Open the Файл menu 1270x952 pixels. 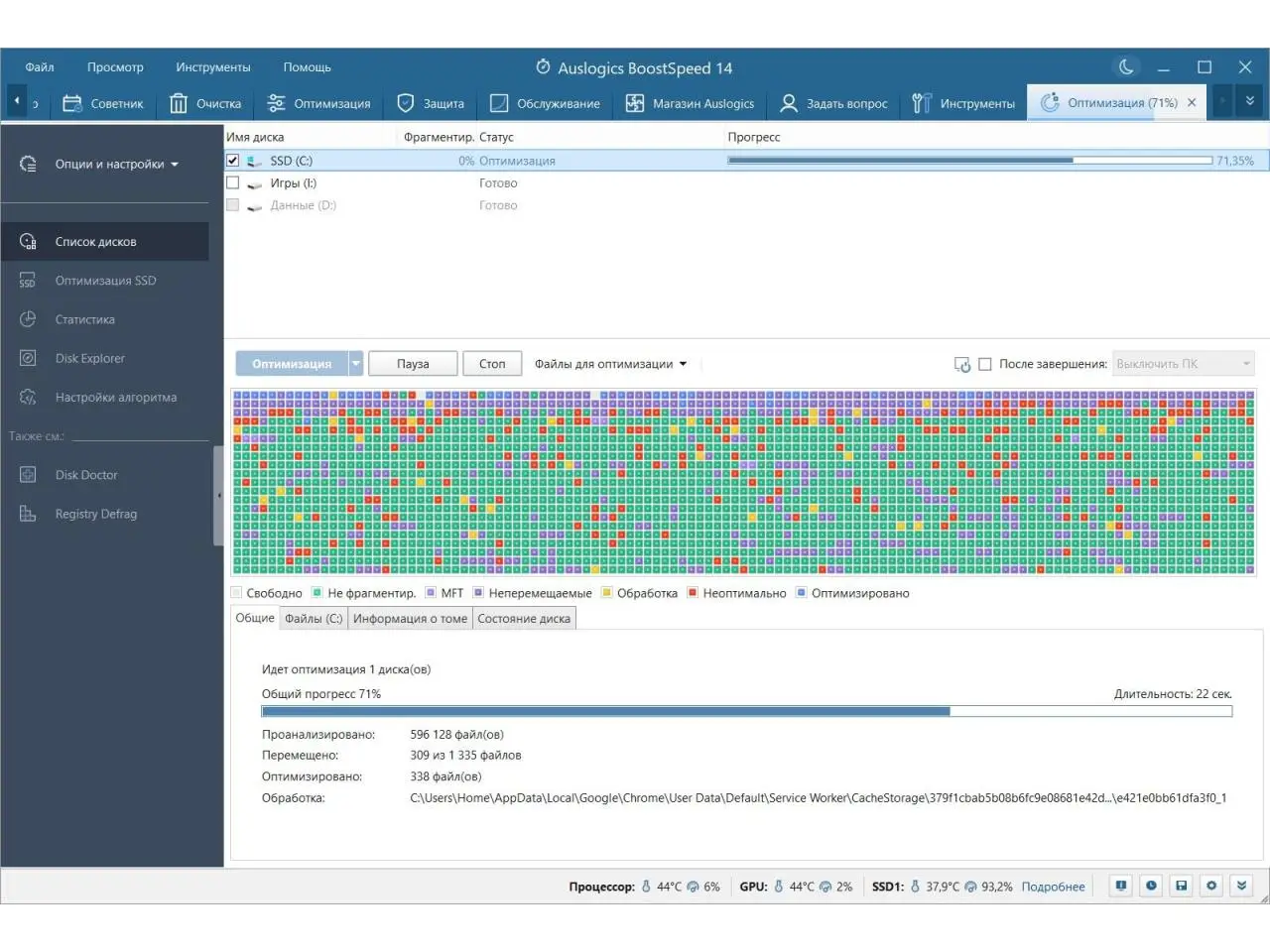click(x=40, y=67)
